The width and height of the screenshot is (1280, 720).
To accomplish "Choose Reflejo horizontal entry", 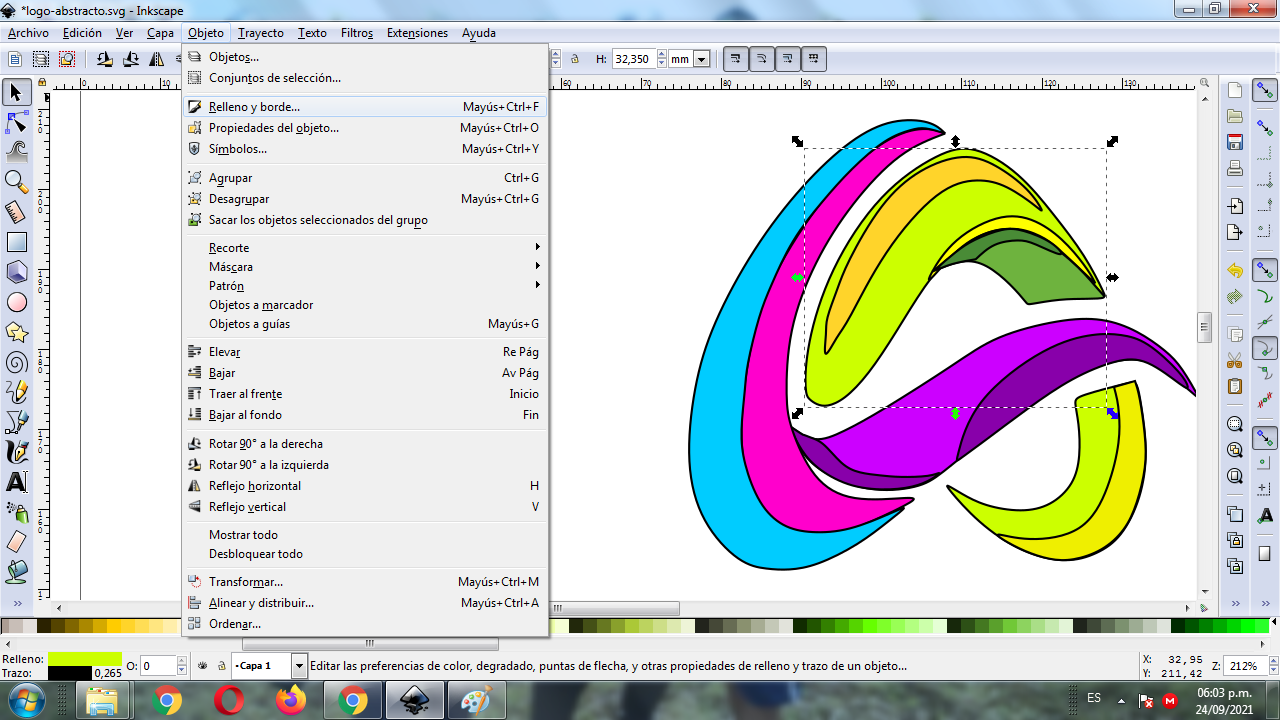I will coord(364,486).
